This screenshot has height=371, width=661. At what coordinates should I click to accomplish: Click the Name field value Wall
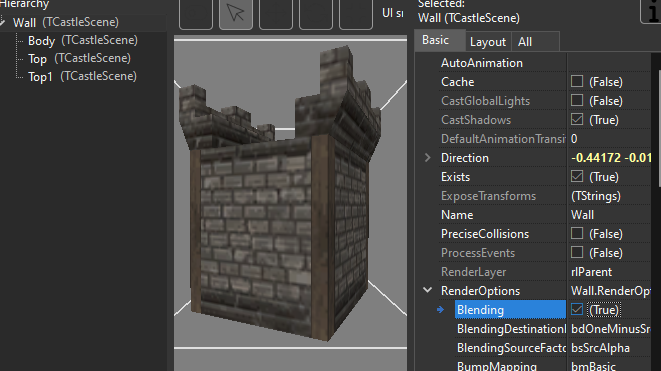tap(610, 215)
